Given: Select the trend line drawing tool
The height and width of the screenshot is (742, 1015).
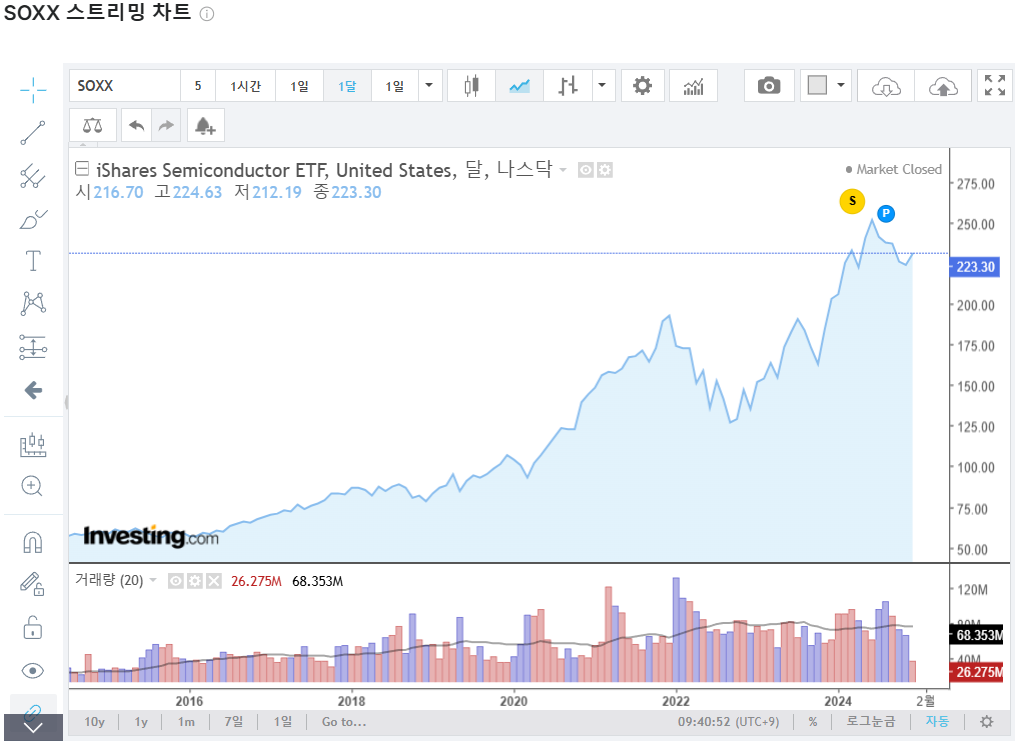Looking at the screenshot, I should [33, 133].
